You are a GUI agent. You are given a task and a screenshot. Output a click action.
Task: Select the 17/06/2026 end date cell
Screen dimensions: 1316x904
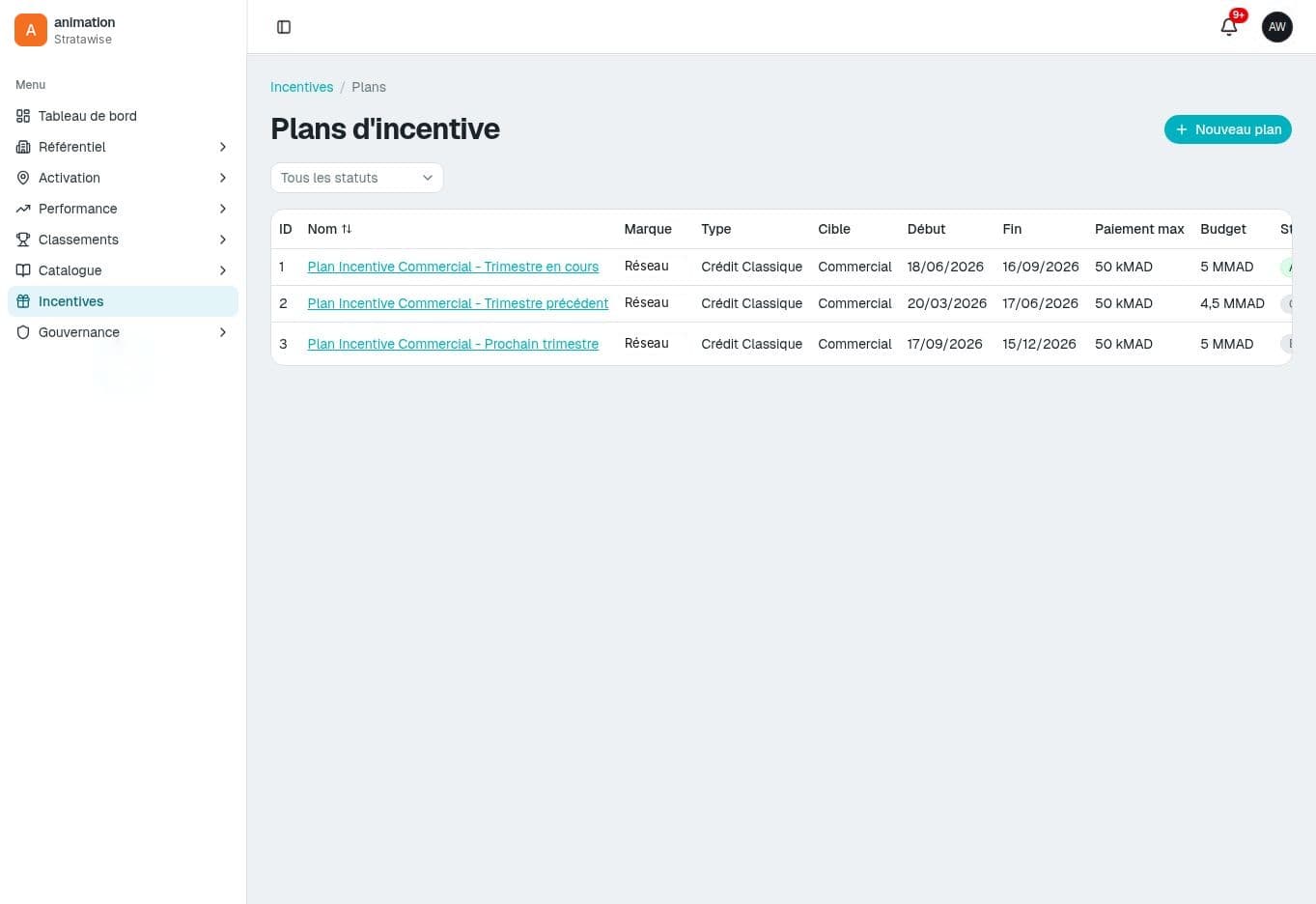point(1040,303)
